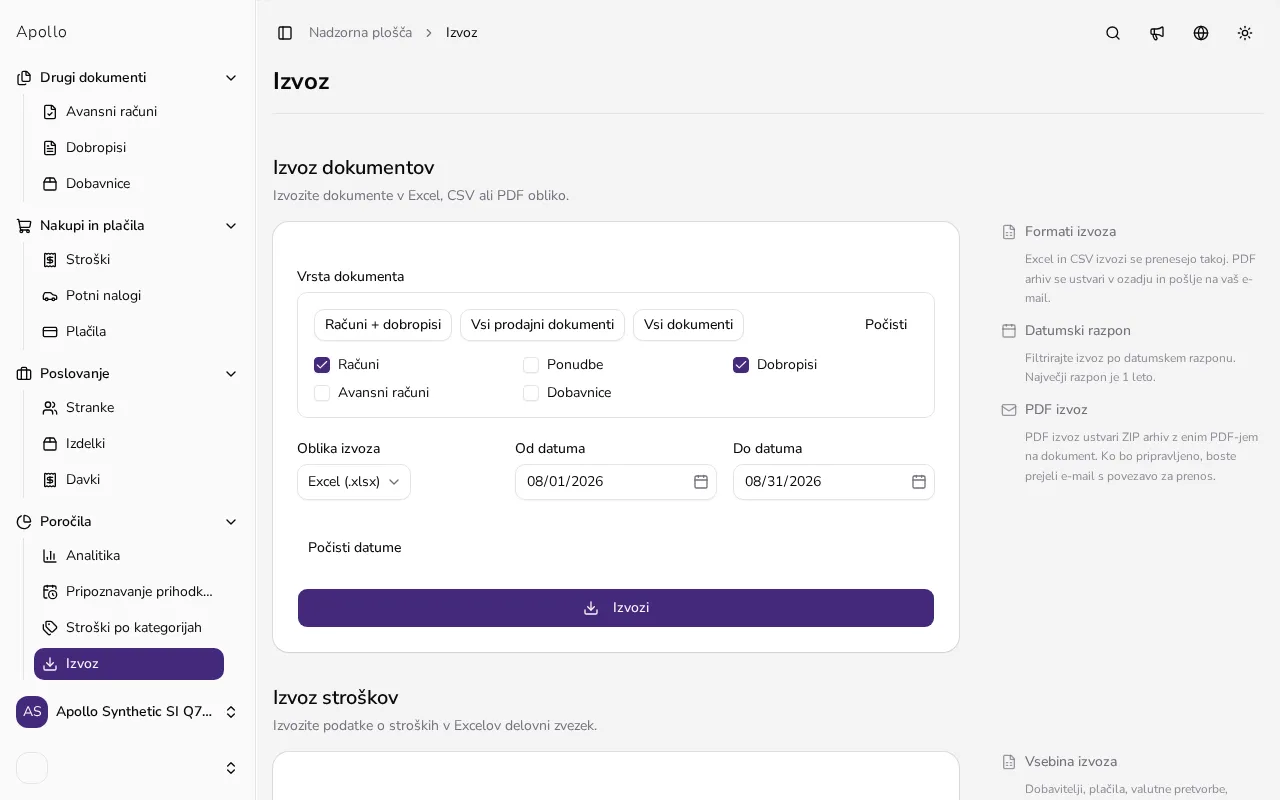This screenshot has height=800, width=1280.
Task: Click the Od datuma date field
Action: point(616,482)
